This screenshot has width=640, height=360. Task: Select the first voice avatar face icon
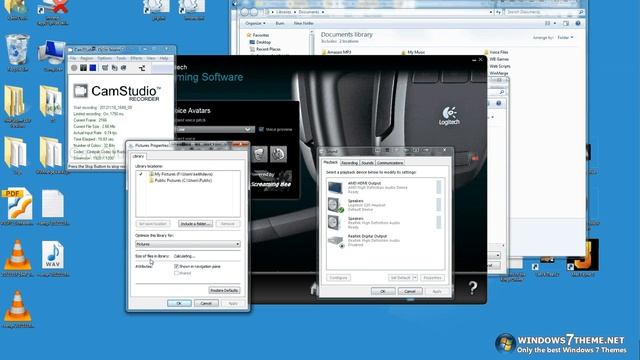tap(260, 154)
